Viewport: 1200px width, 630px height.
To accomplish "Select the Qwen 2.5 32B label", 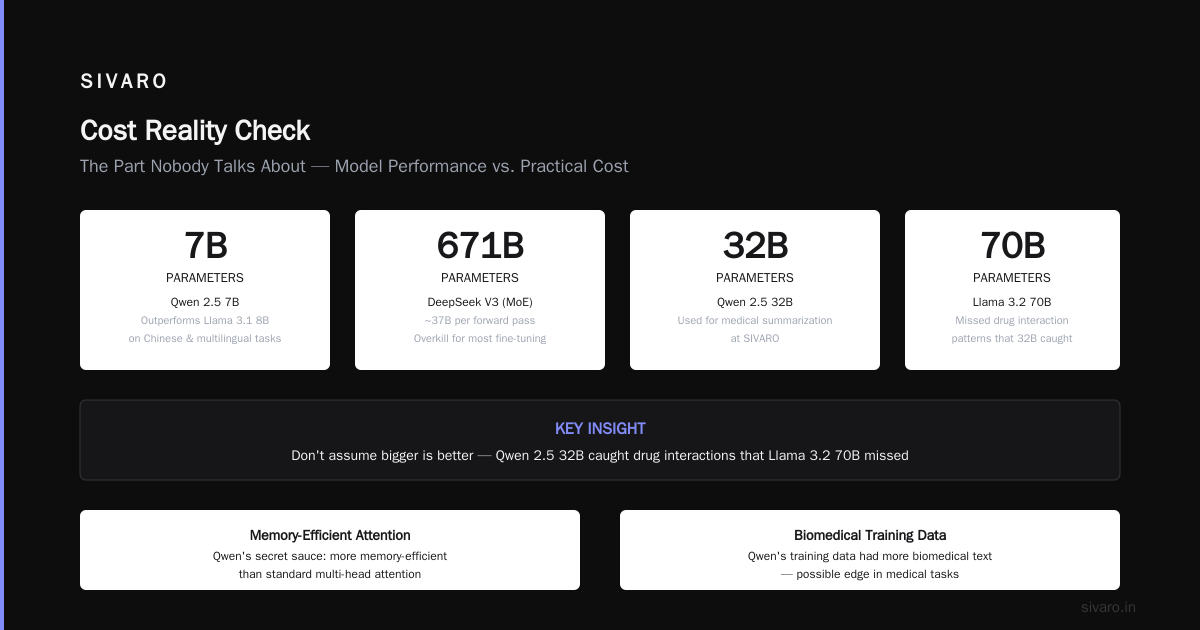I will (755, 302).
